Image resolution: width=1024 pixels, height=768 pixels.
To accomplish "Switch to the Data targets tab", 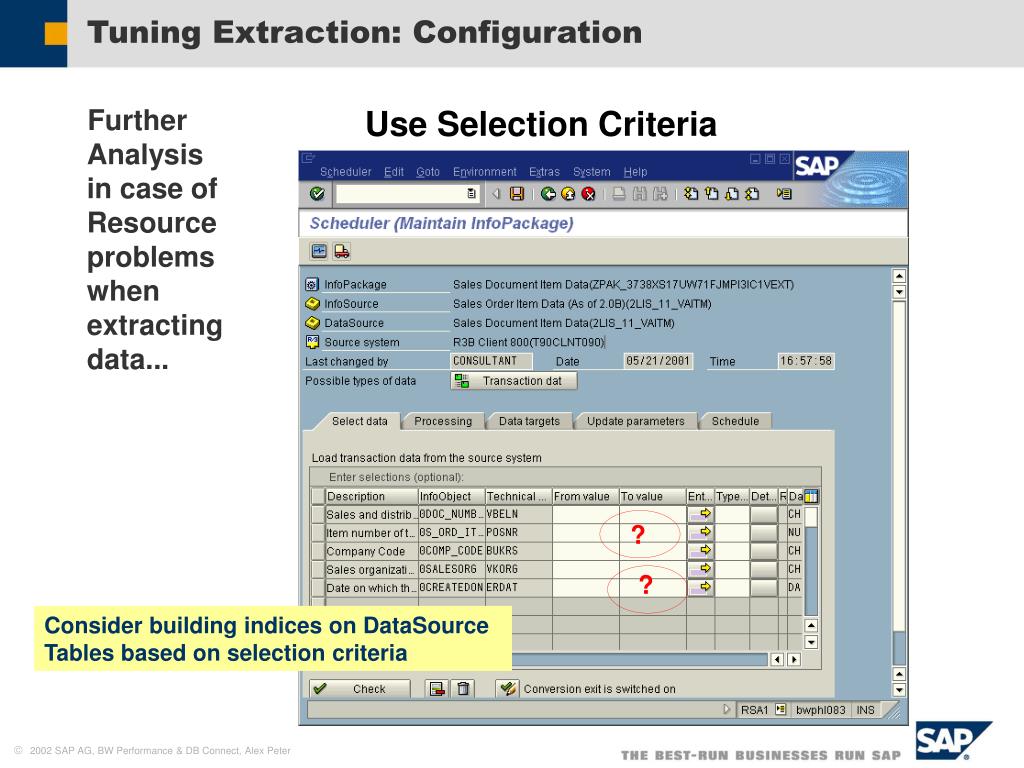I will [529, 421].
